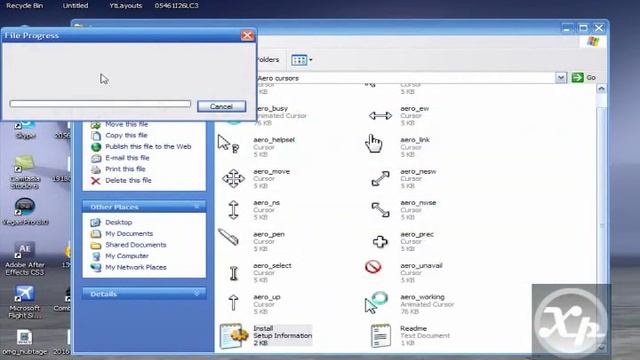Open My Computer from Other Places
This screenshot has height=360, width=640.
click(x=127, y=256)
